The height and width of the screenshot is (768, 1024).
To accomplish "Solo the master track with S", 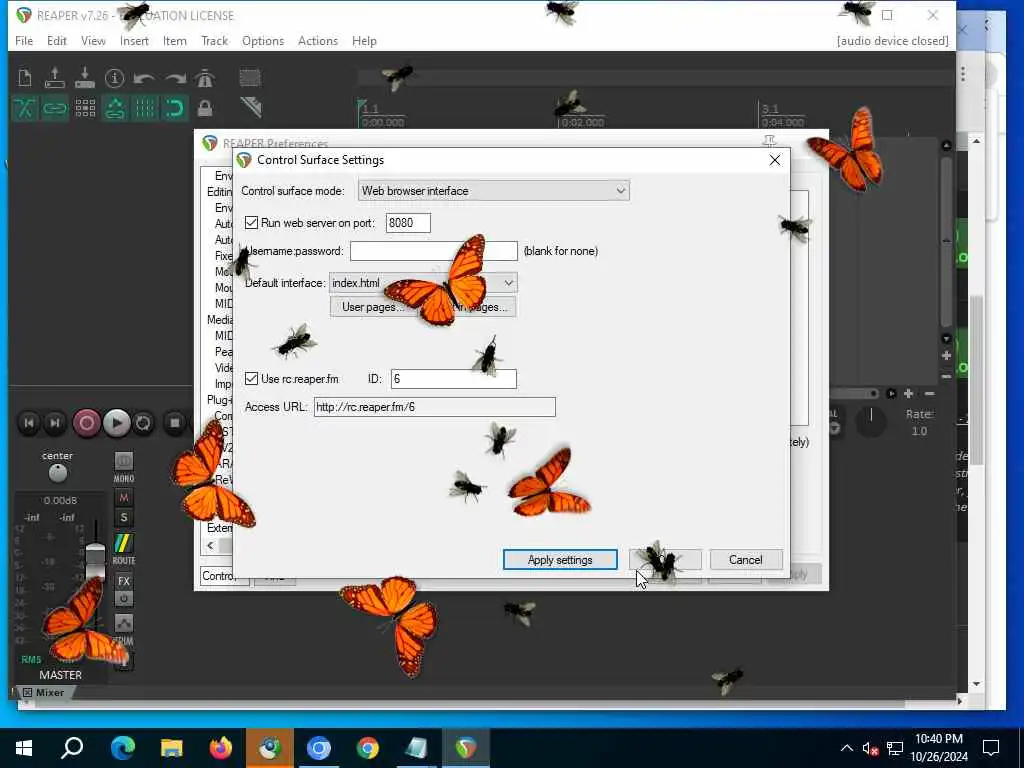I will (123, 518).
